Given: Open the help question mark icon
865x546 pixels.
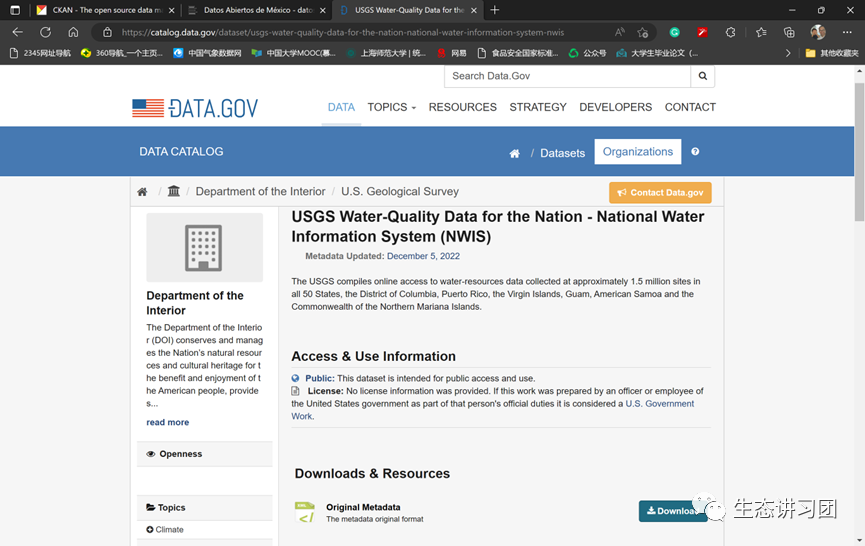Looking at the screenshot, I should point(695,152).
